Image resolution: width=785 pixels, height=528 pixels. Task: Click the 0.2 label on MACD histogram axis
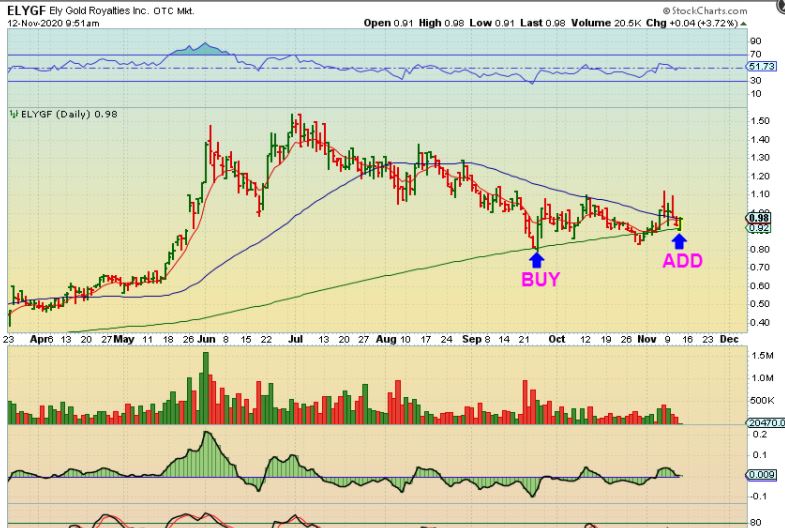pos(760,434)
